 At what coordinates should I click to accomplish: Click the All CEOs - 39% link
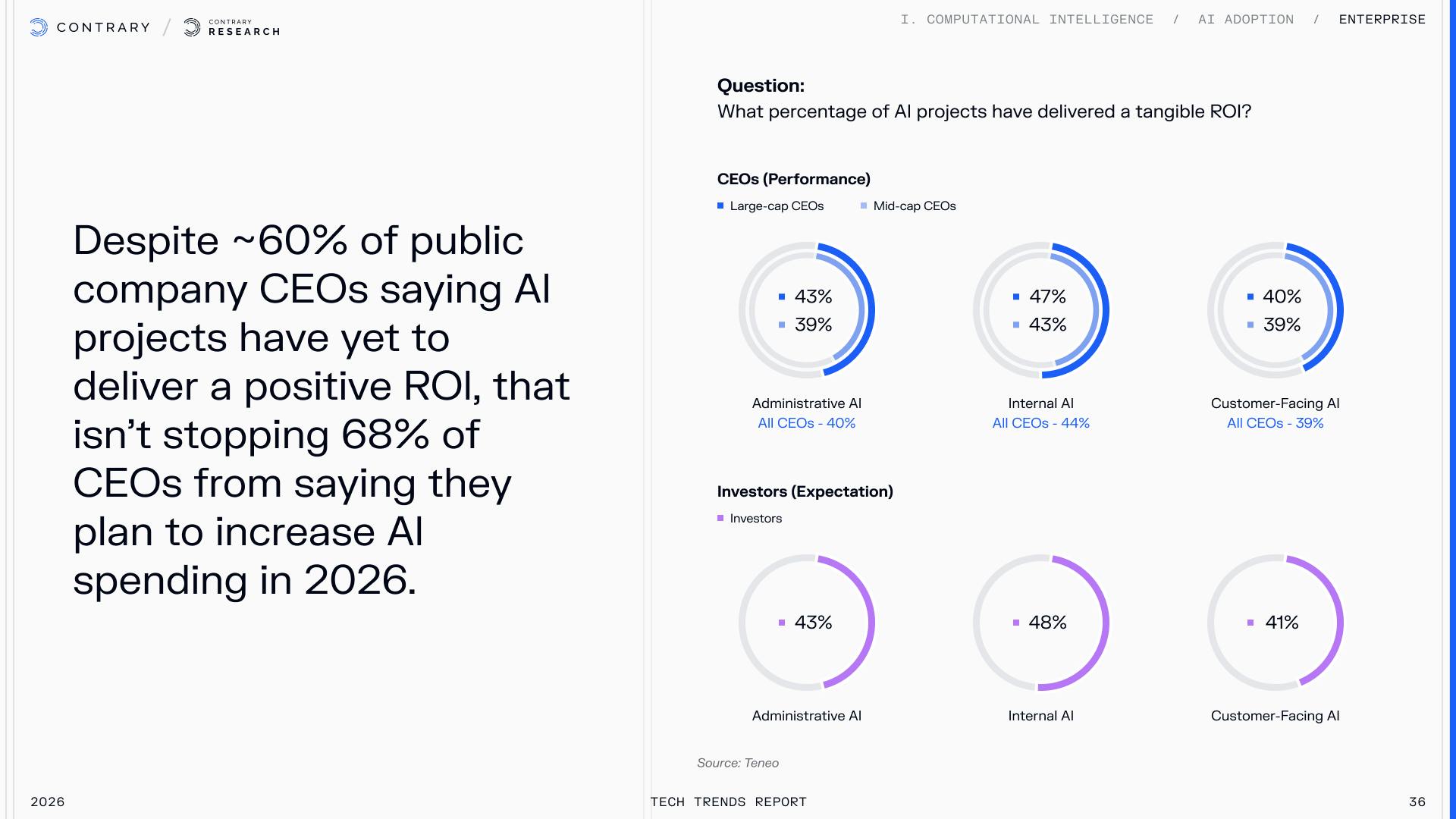click(x=1276, y=423)
